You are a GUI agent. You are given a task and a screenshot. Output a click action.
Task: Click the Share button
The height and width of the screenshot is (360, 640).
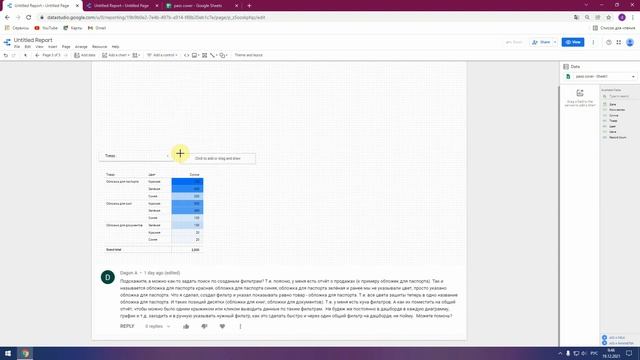click(541, 42)
